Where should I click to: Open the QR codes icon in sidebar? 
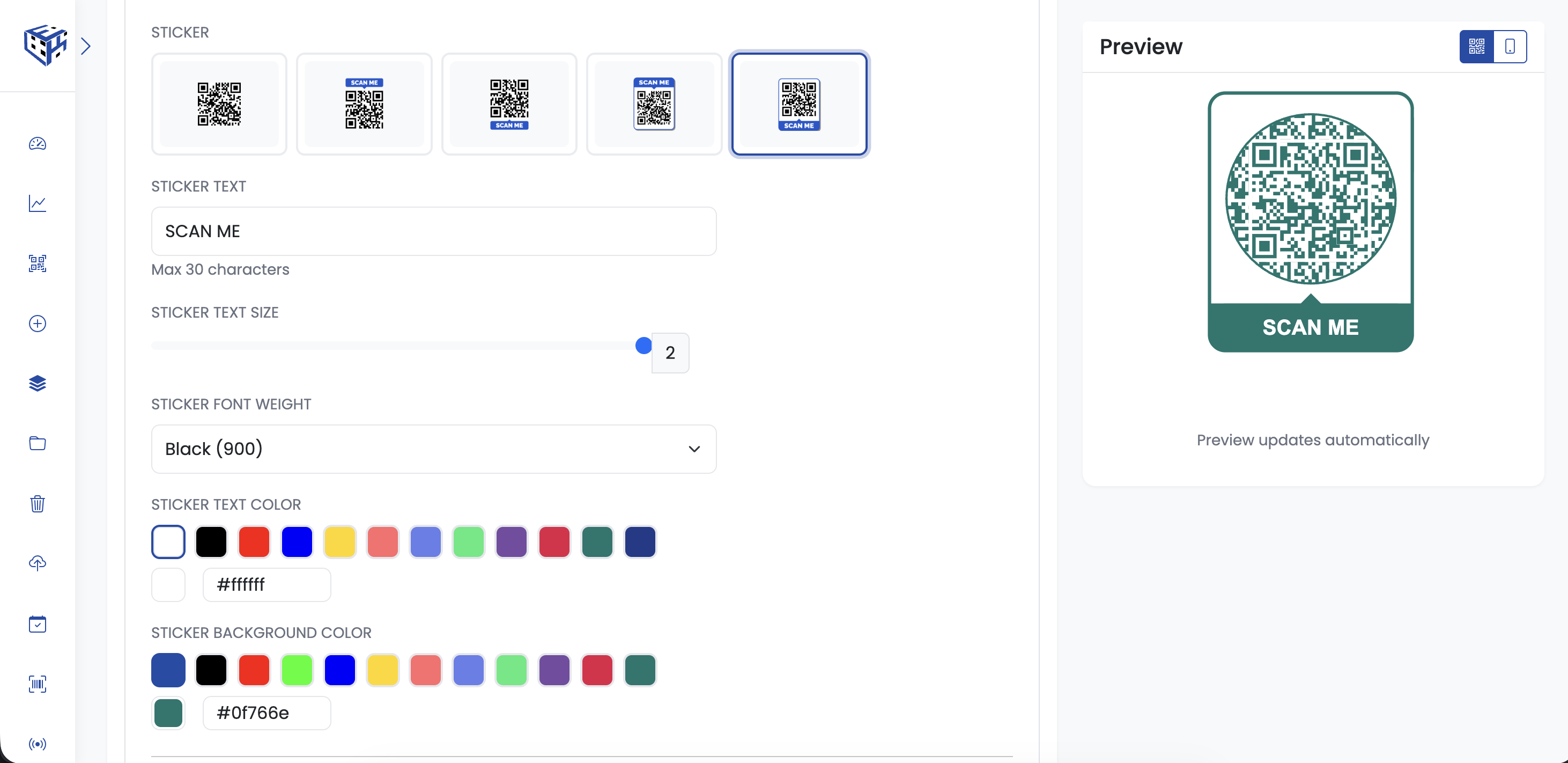(x=38, y=263)
